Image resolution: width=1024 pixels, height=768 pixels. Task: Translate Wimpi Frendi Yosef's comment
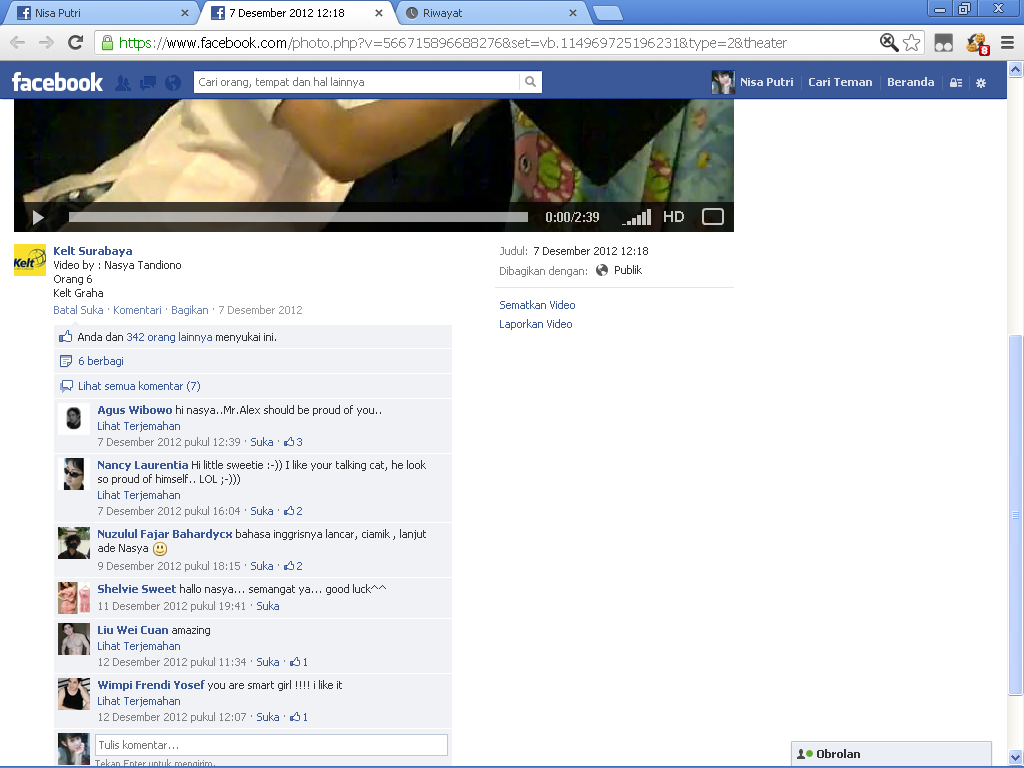pos(139,701)
